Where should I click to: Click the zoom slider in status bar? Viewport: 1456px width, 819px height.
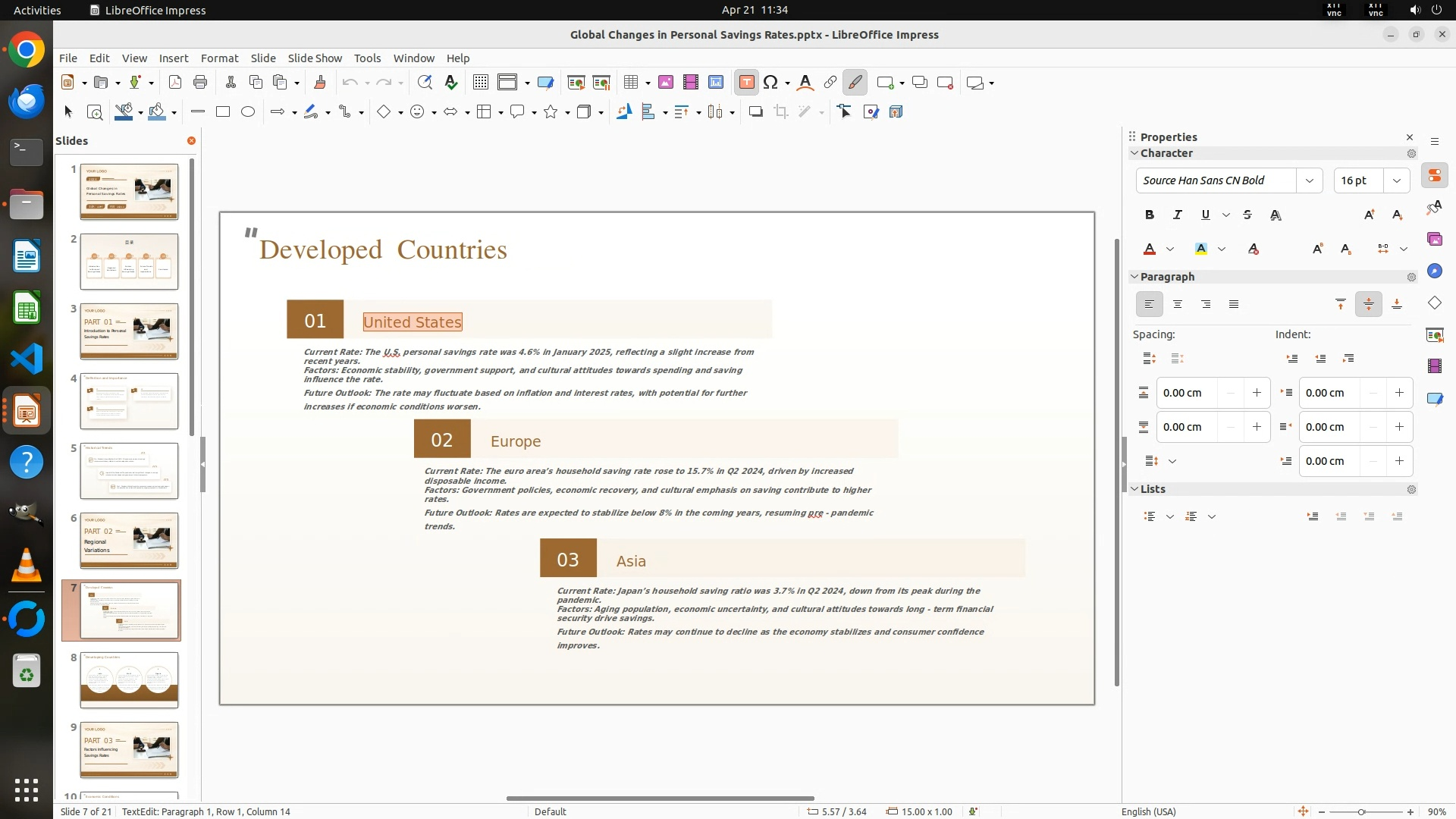[x=1361, y=812]
